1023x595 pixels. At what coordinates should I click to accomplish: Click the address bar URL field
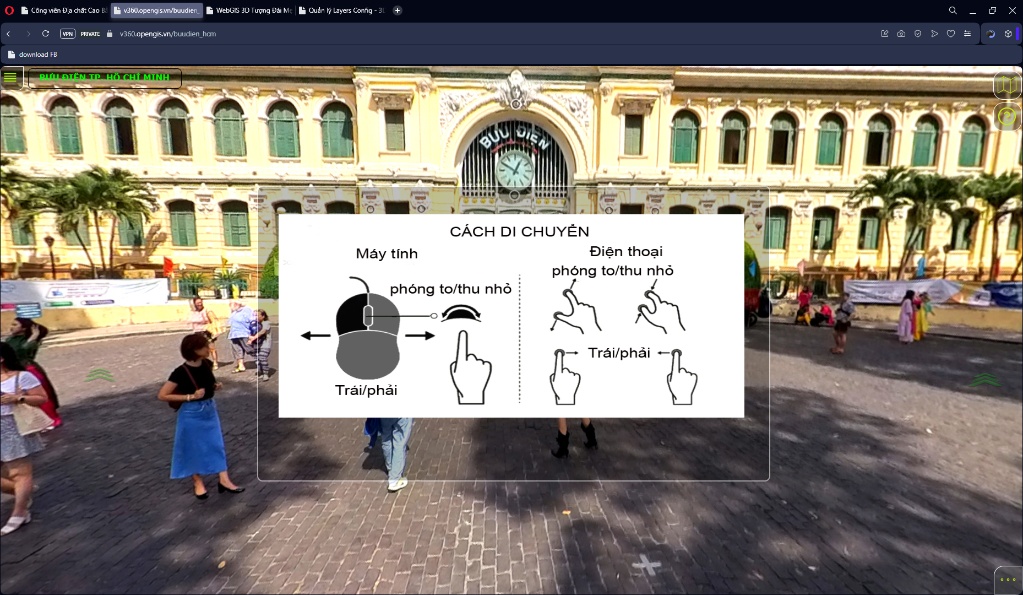(457, 33)
